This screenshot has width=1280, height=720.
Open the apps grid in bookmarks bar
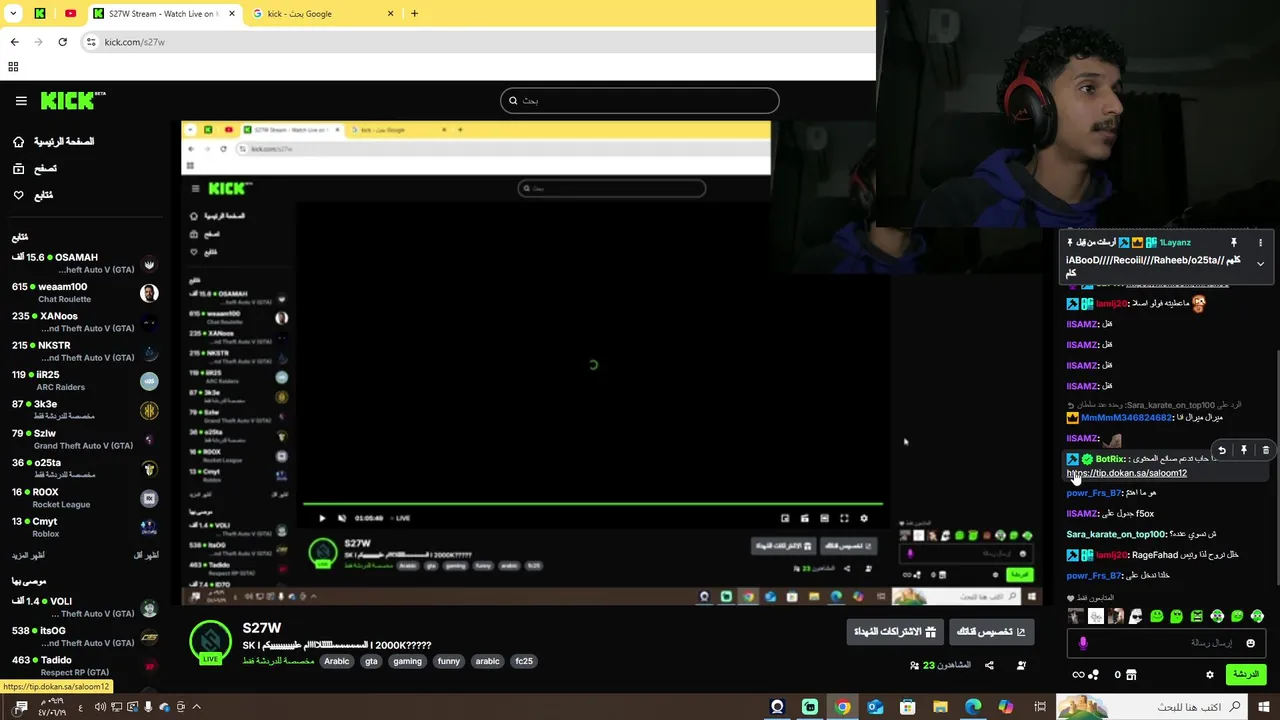[13, 67]
